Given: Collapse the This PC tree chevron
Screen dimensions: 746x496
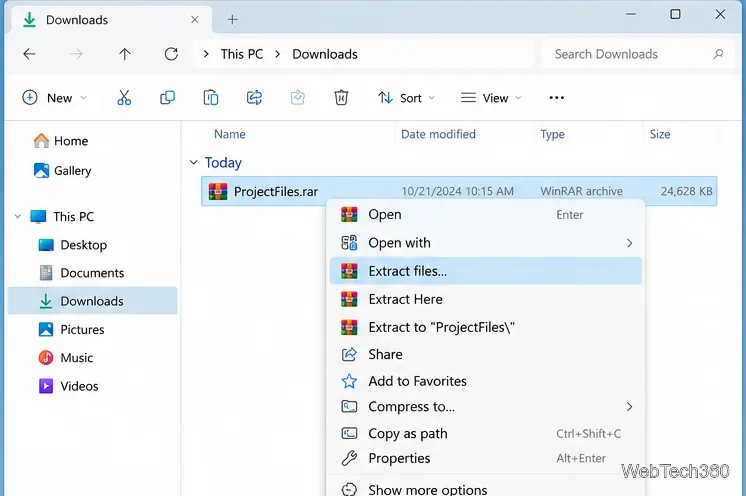Looking at the screenshot, I should (x=18, y=217).
